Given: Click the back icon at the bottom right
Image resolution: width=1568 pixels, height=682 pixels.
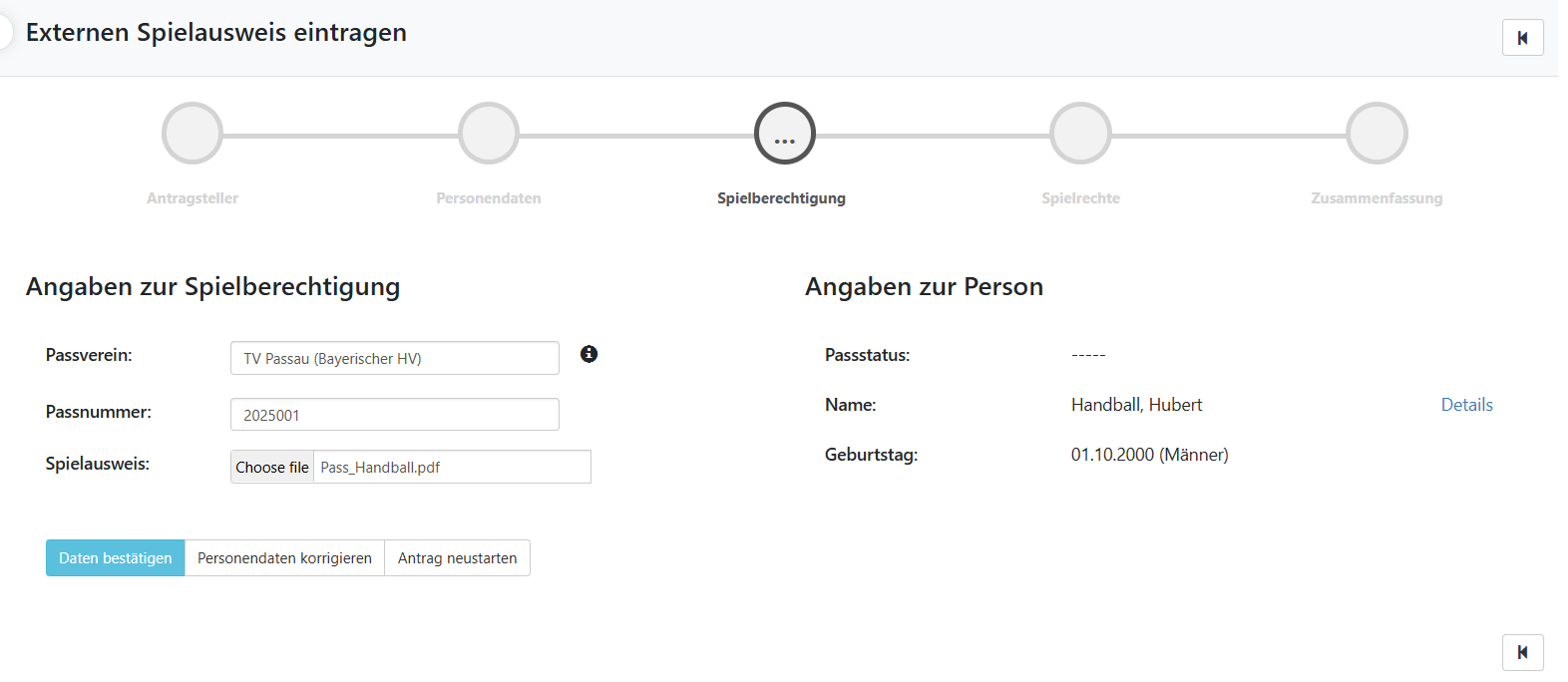Looking at the screenshot, I should [1522, 652].
